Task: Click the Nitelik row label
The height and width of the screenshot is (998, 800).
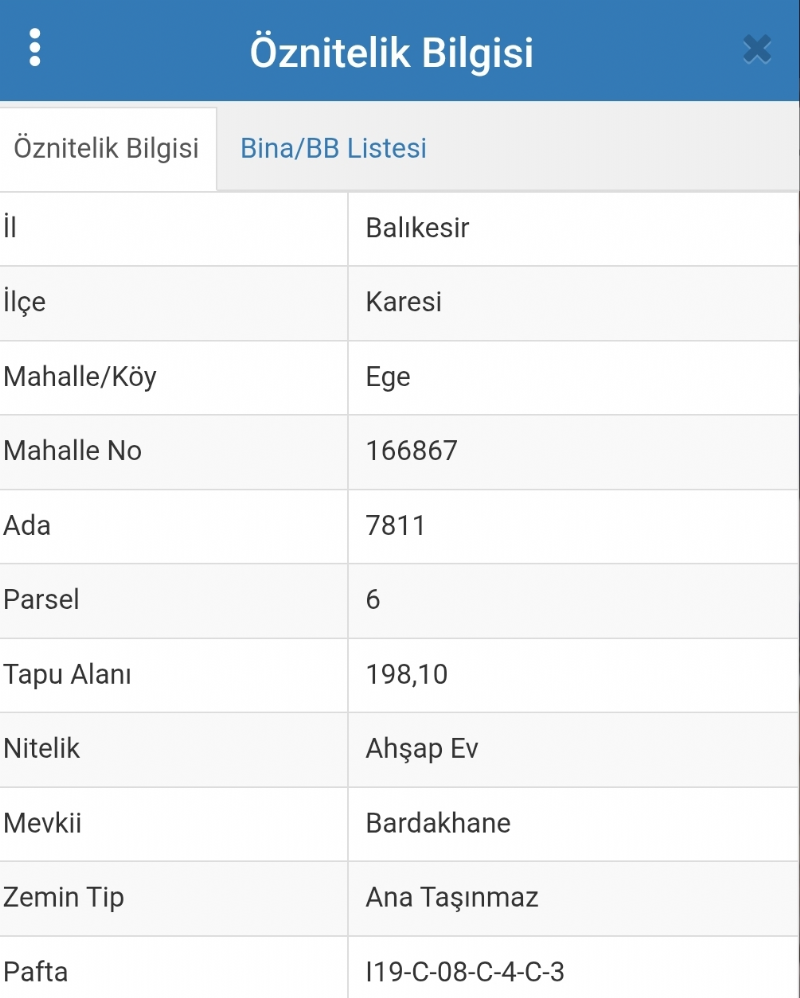Action: click(x=41, y=748)
